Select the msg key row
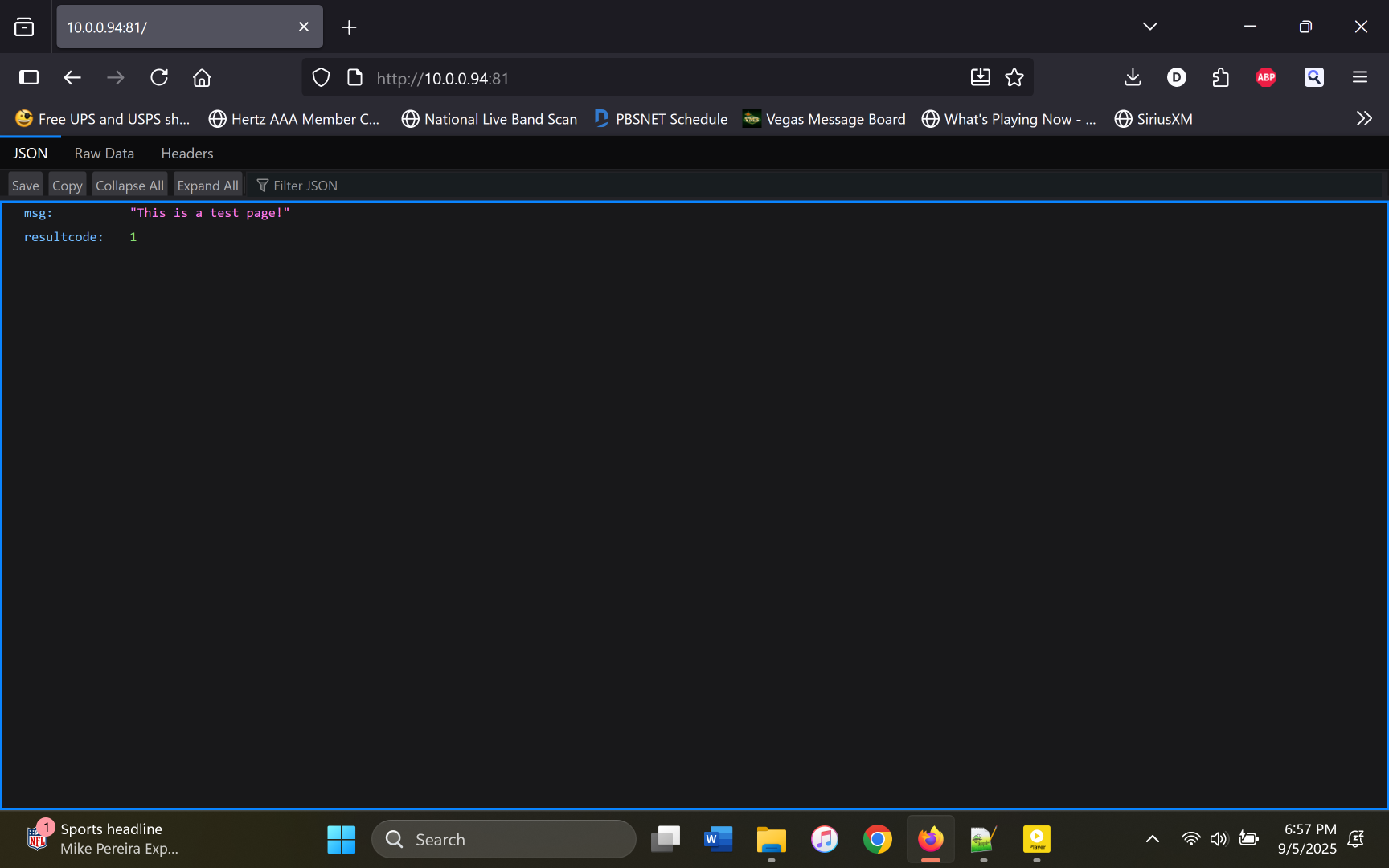The height and width of the screenshot is (868, 1389). 694,213
